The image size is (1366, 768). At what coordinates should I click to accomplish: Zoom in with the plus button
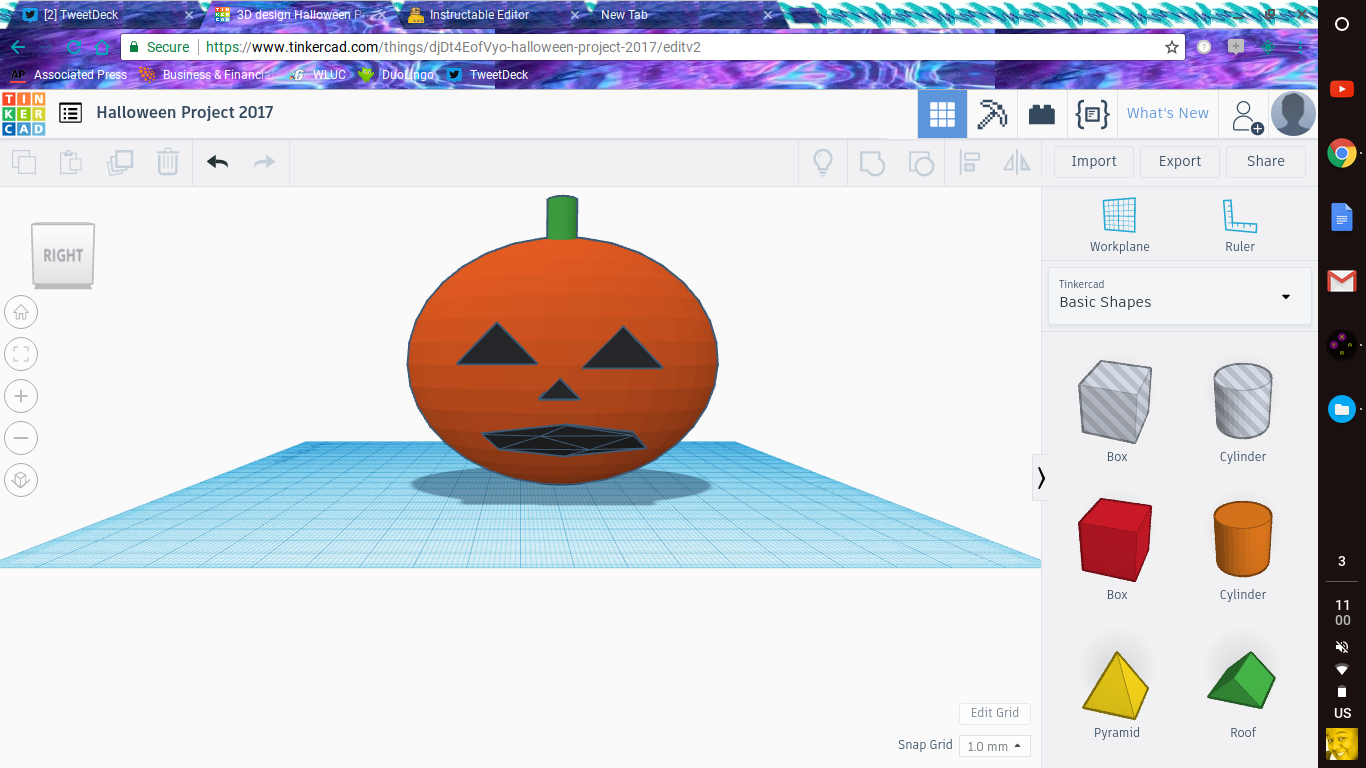[x=21, y=396]
